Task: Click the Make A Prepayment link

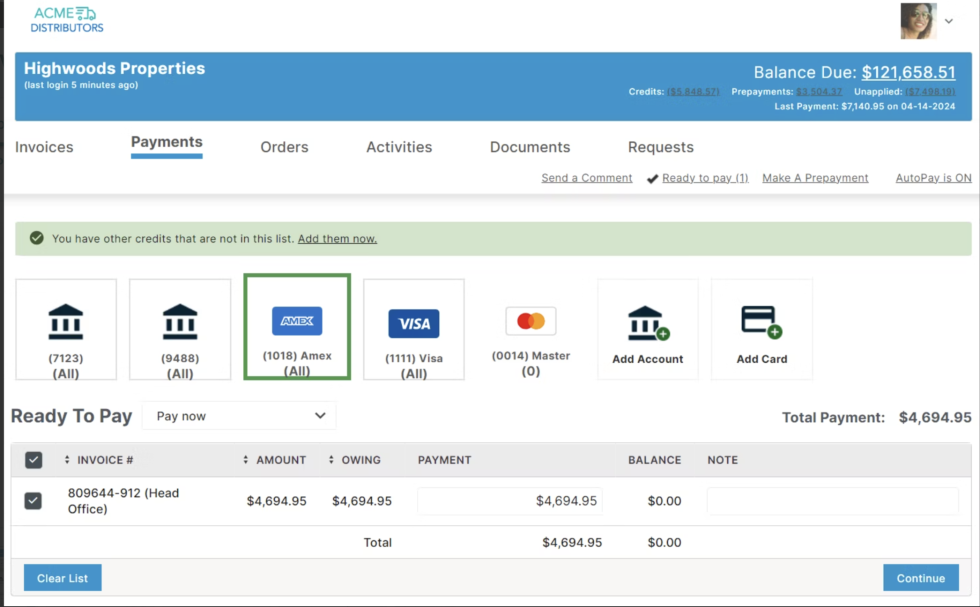Action: pos(815,178)
